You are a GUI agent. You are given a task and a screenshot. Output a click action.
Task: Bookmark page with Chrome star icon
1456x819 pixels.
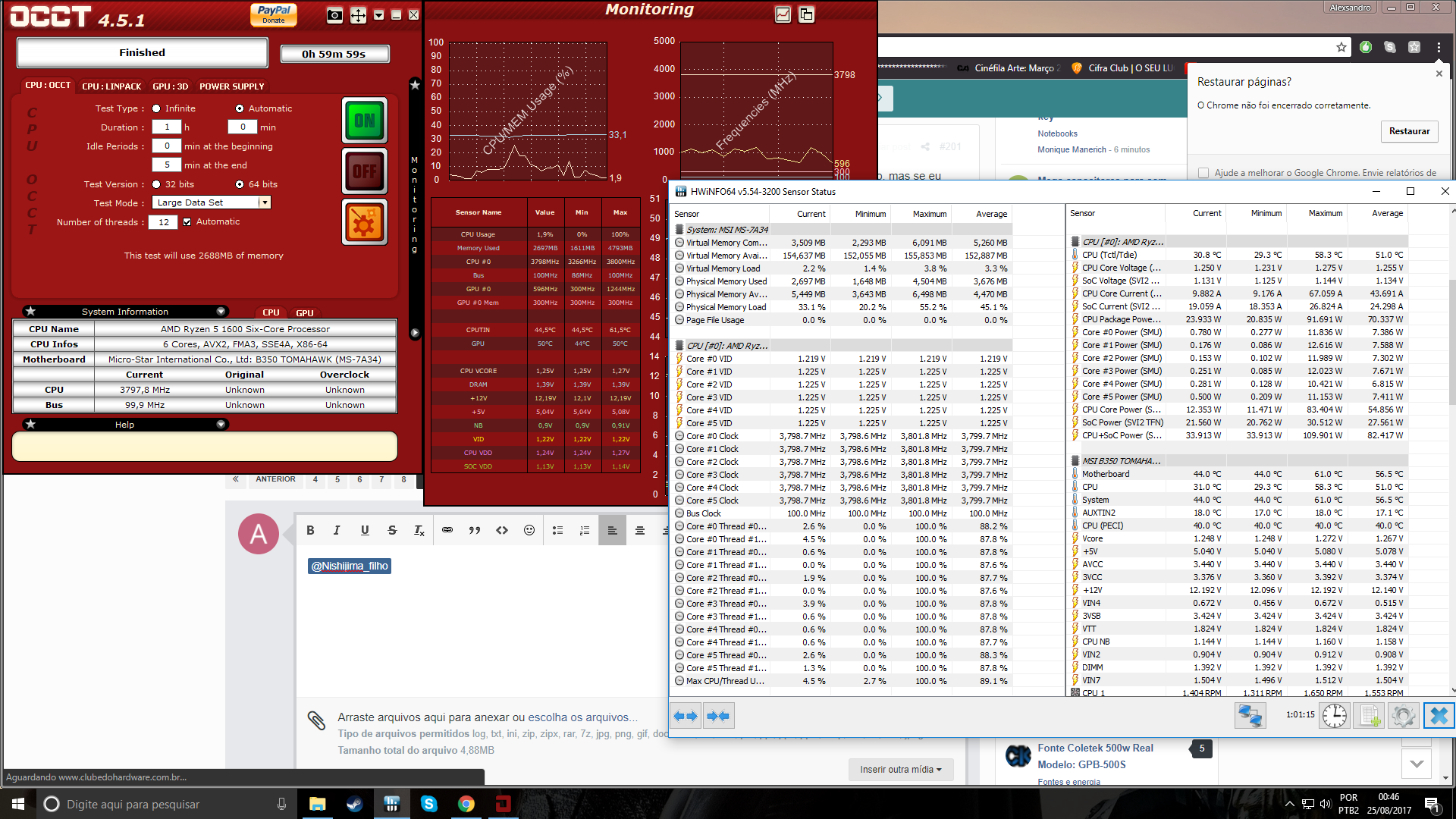[x=1341, y=47]
